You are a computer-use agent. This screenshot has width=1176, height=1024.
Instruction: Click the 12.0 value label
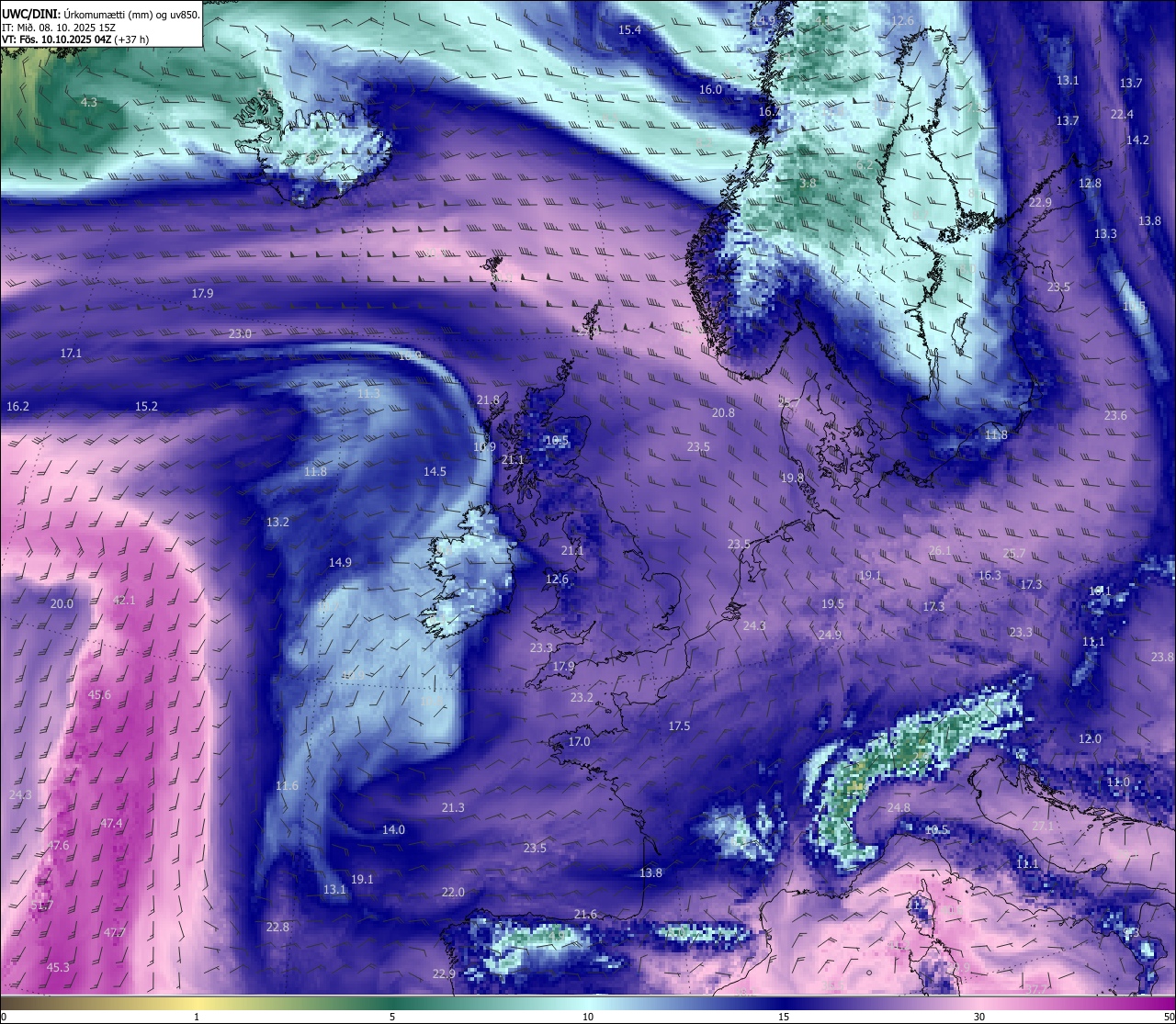pos(1090,738)
